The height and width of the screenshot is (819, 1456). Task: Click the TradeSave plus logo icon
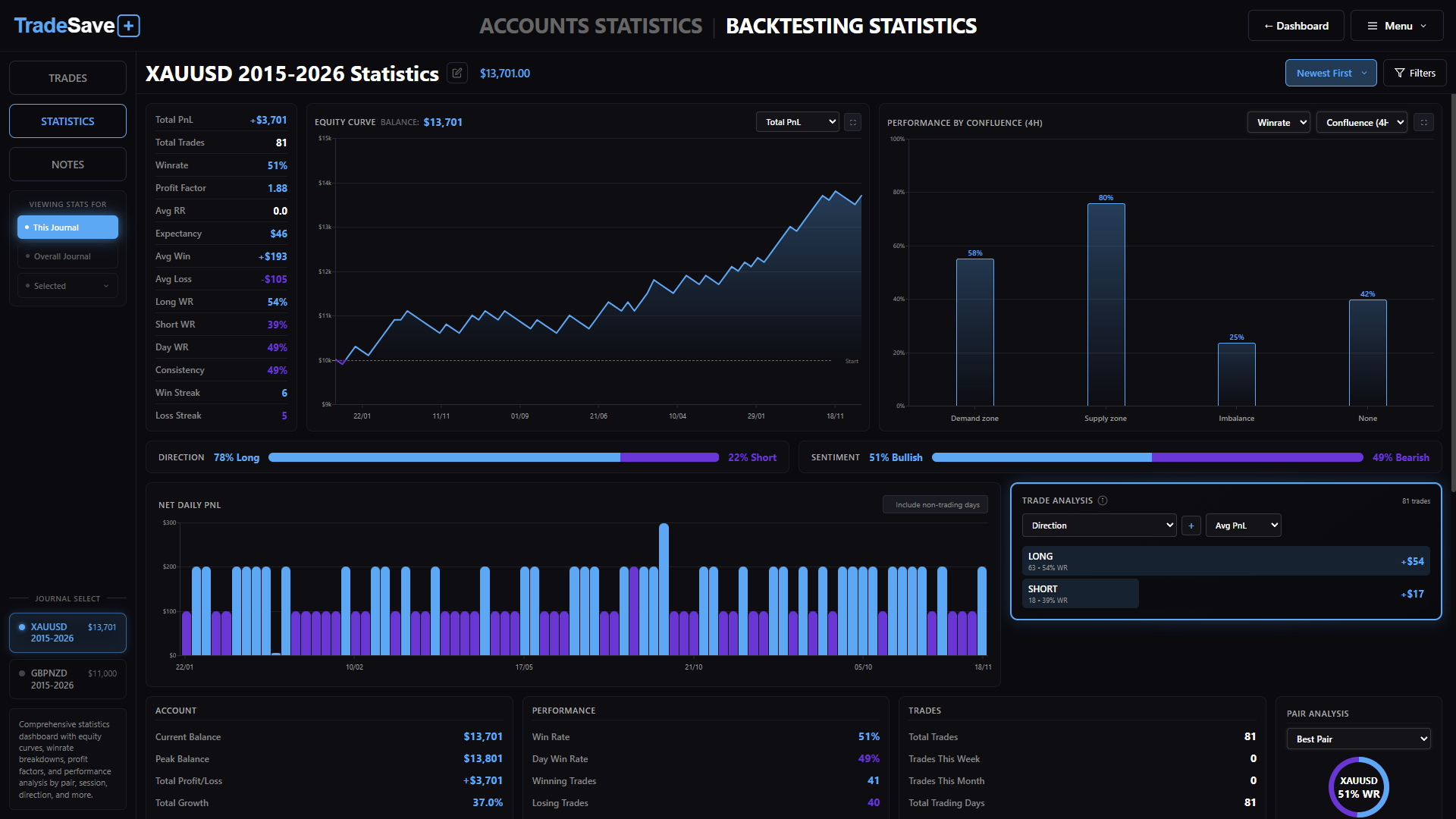129,26
